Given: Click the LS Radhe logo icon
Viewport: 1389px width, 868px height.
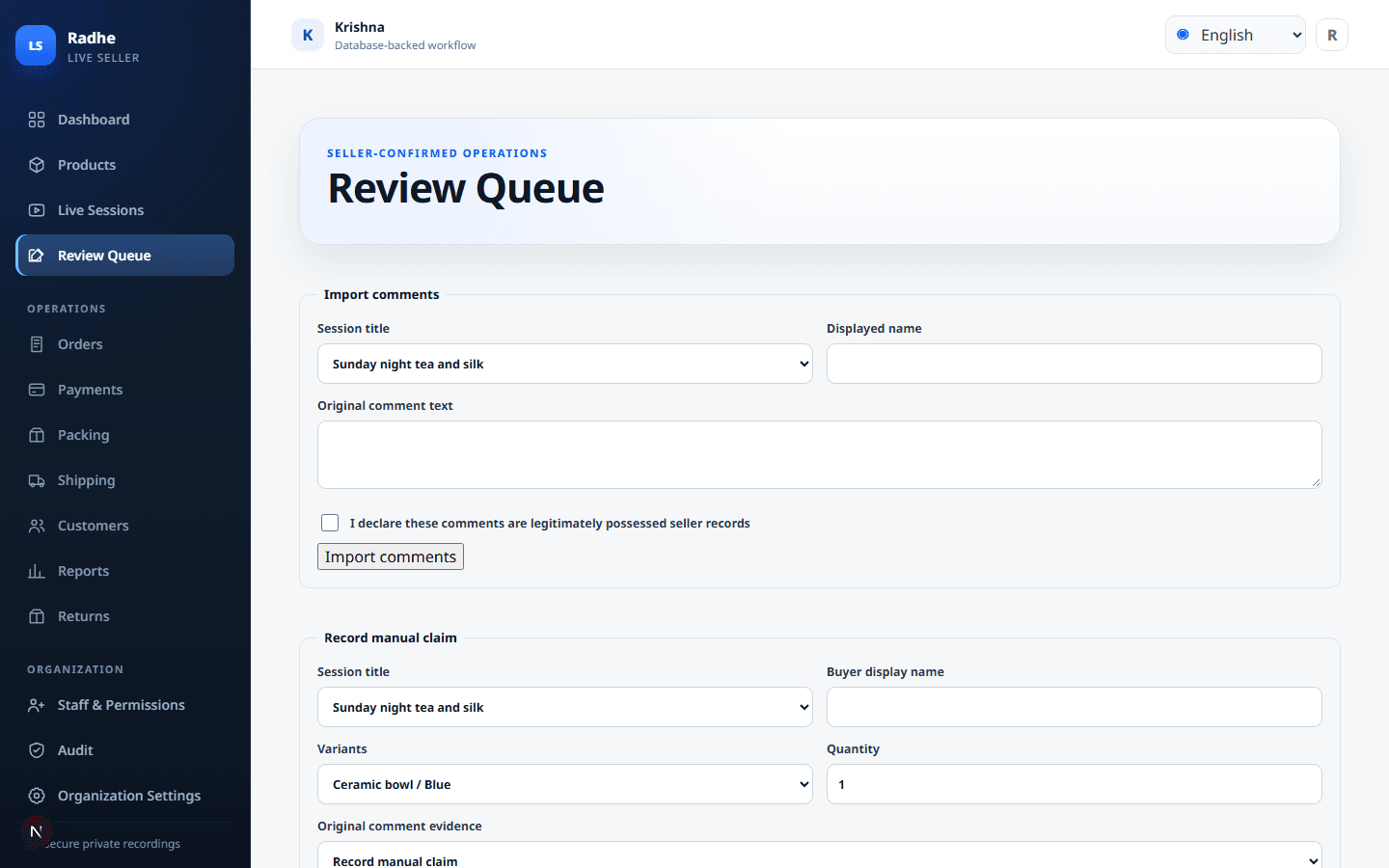Looking at the screenshot, I should pos(36,45).
